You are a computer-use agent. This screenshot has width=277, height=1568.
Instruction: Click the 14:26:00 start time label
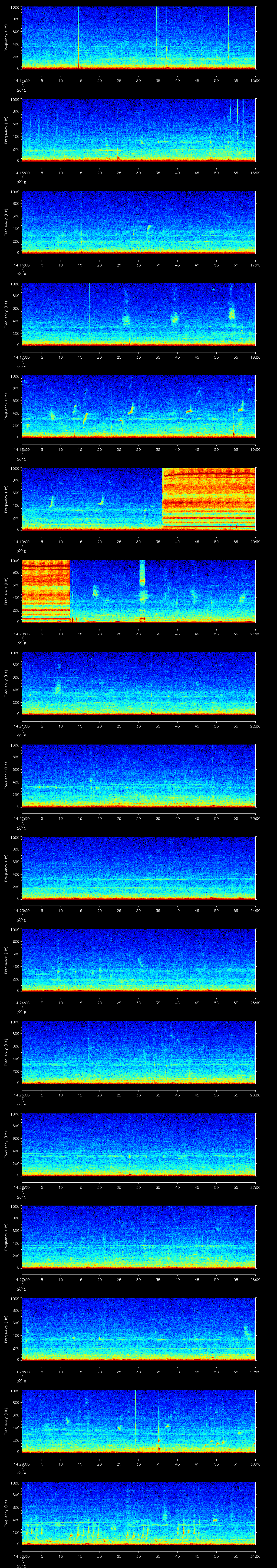21,1187
